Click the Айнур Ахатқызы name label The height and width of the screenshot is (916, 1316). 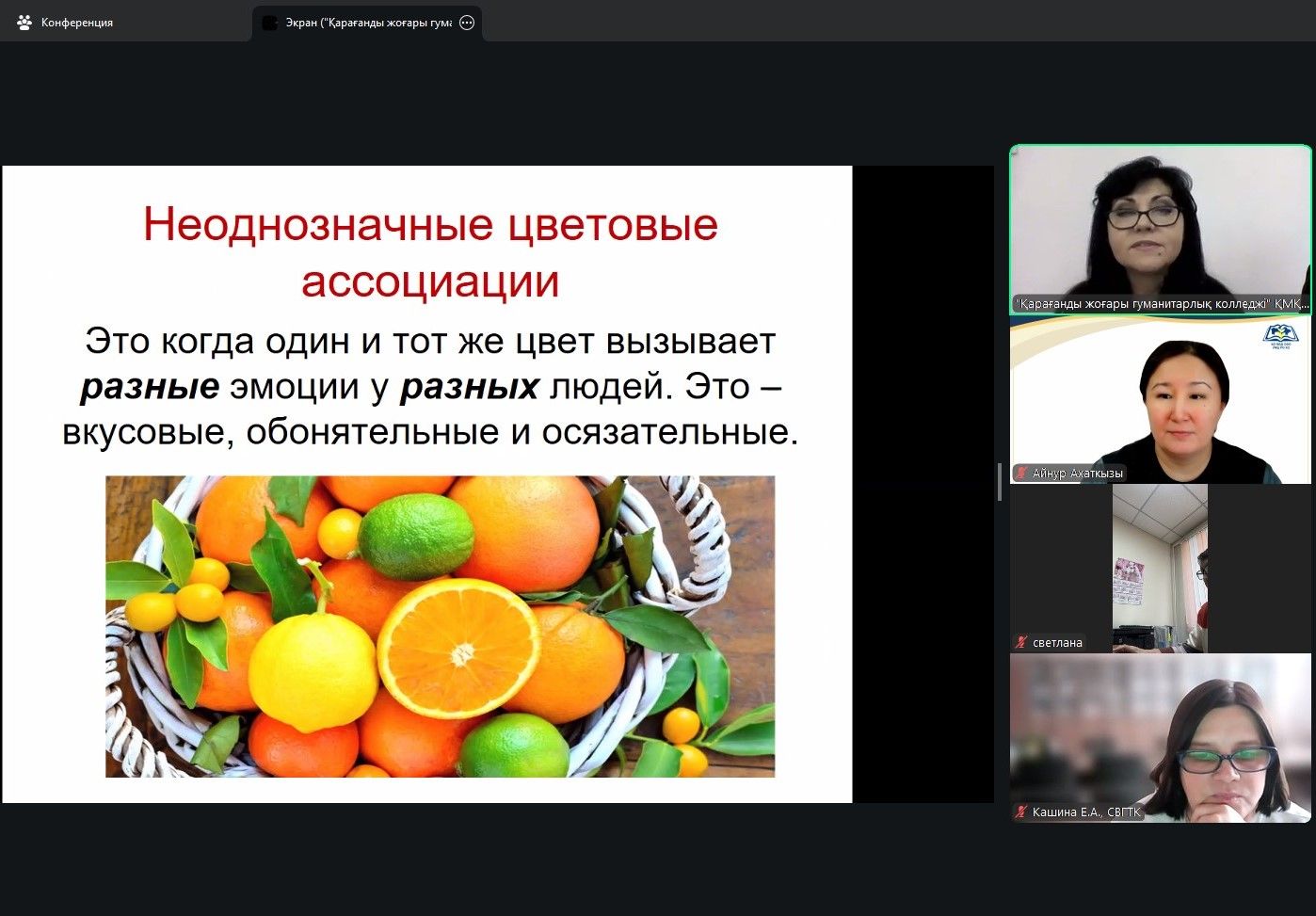click(1077, 474)
